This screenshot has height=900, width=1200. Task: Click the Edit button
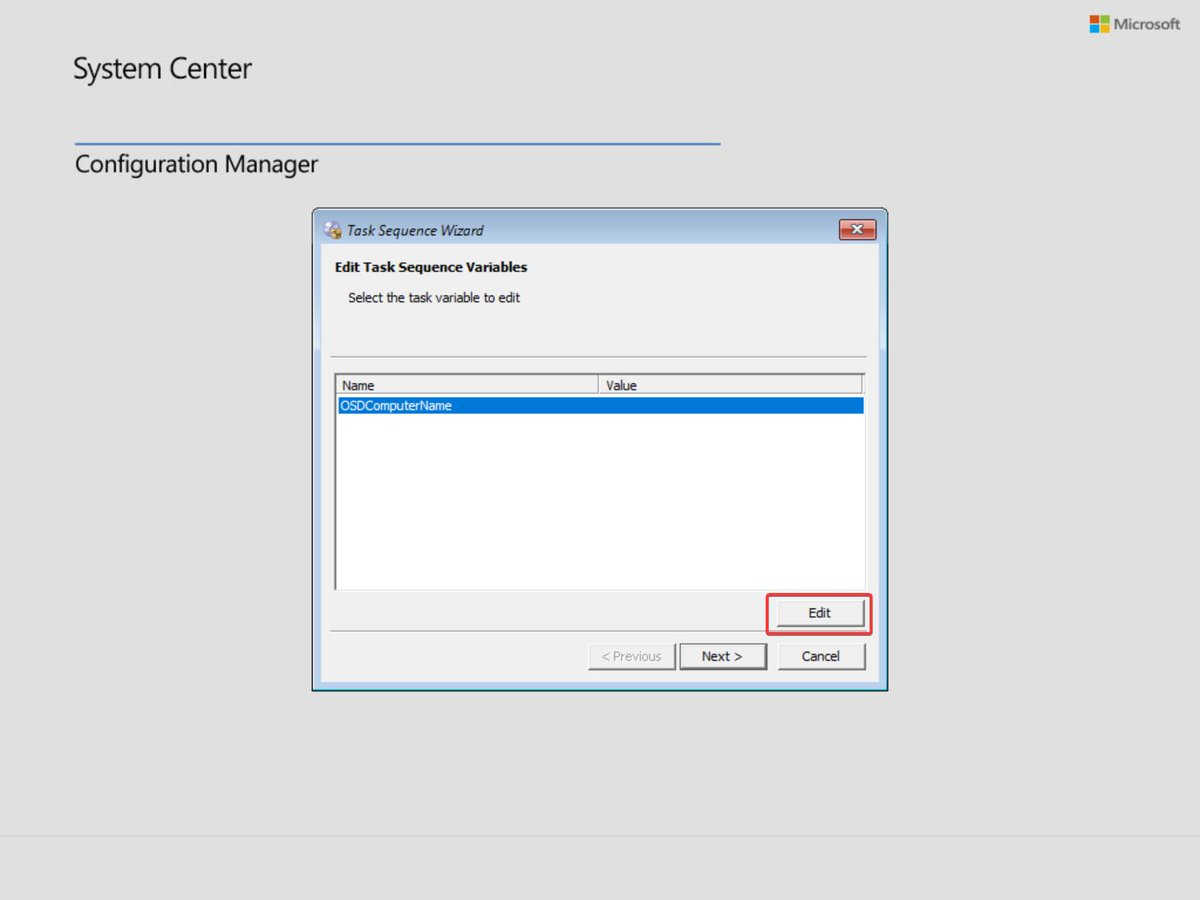pyautogui.click(x=820, y=613)
